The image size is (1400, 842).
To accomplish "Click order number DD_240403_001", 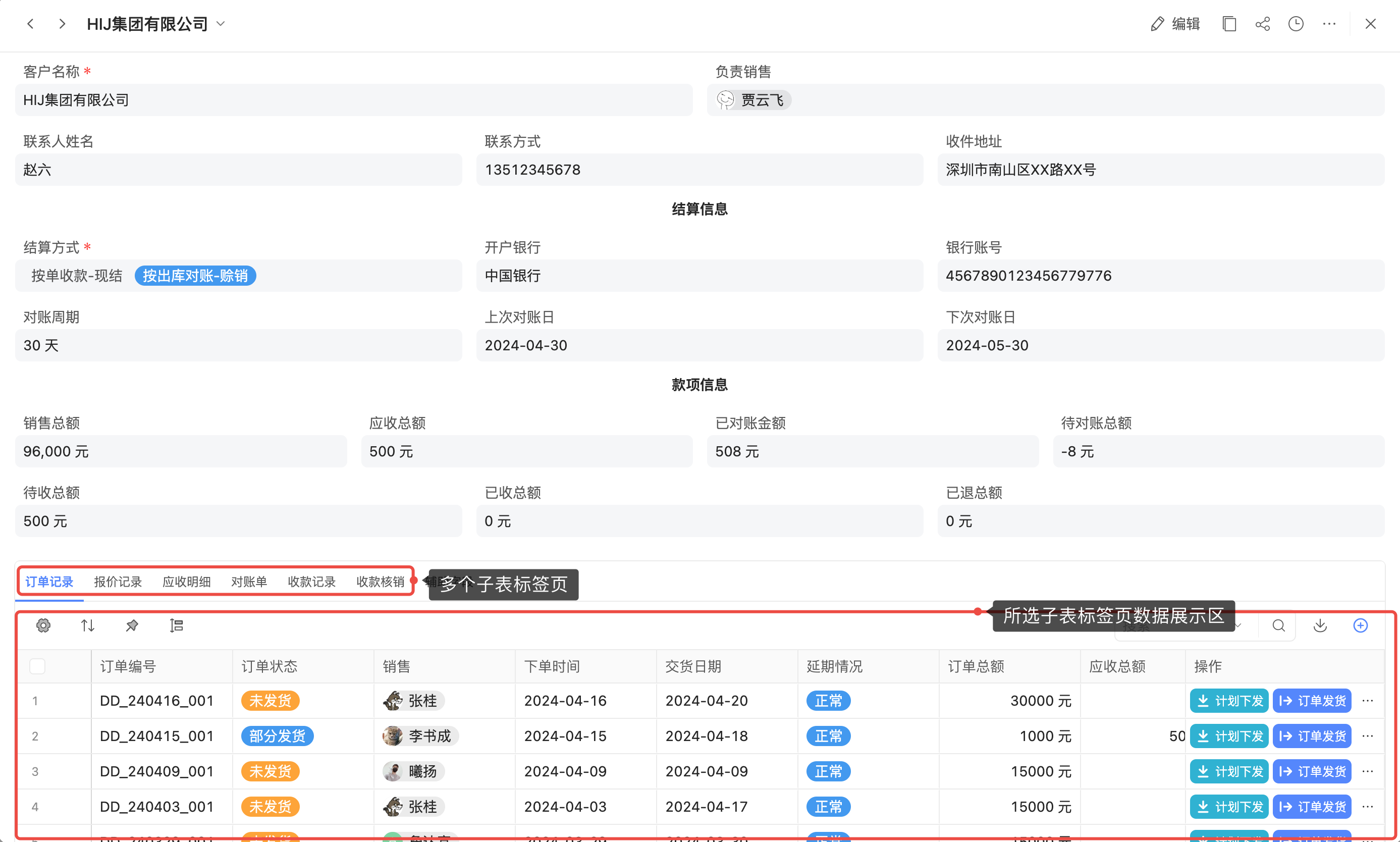I will [157, 806].
